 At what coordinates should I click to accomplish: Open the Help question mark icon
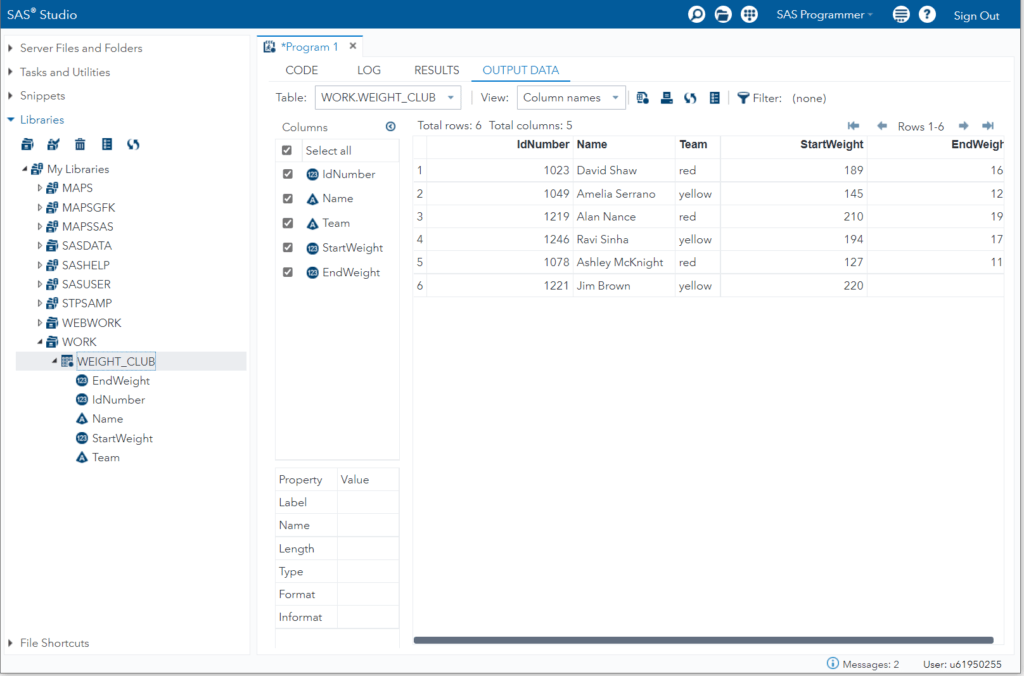(x=927, y=14)
